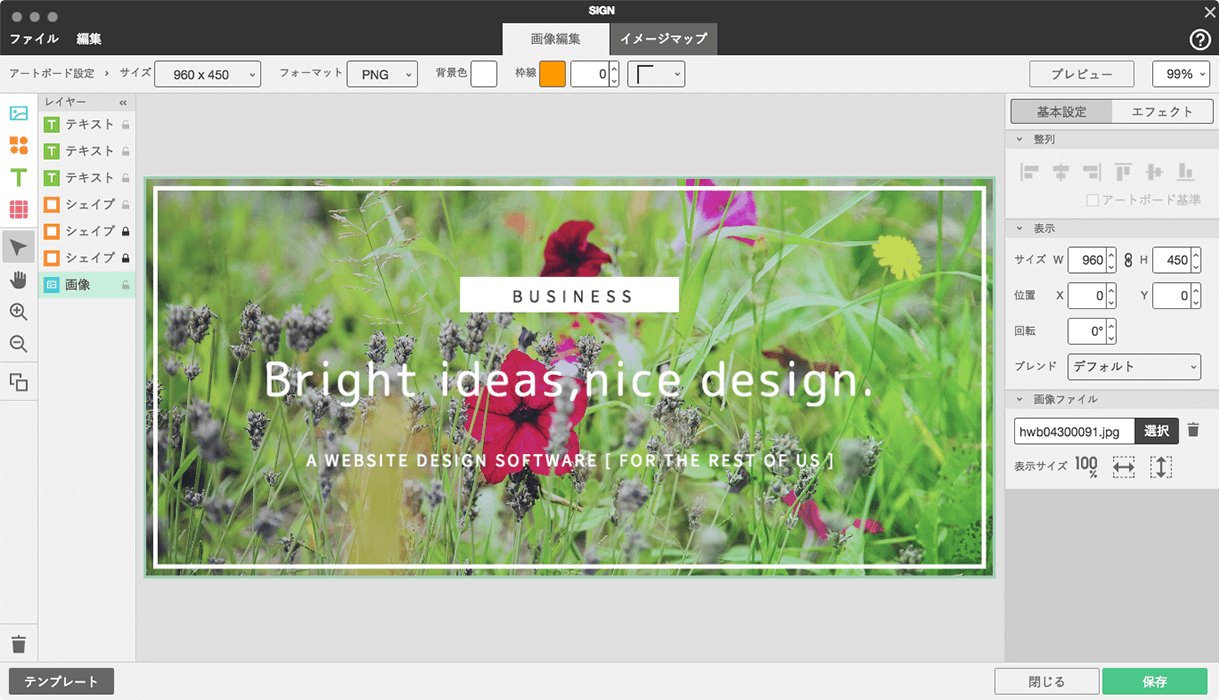
Task: Click the rotation angle input field
Action: [1086, 331]
